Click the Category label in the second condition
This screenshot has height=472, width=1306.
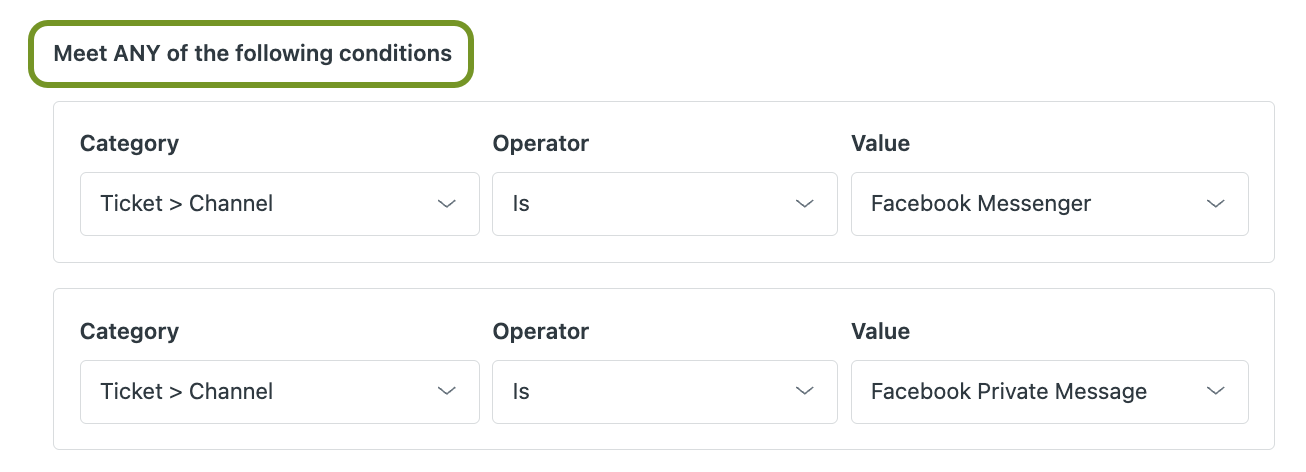[x=129, y=331]
